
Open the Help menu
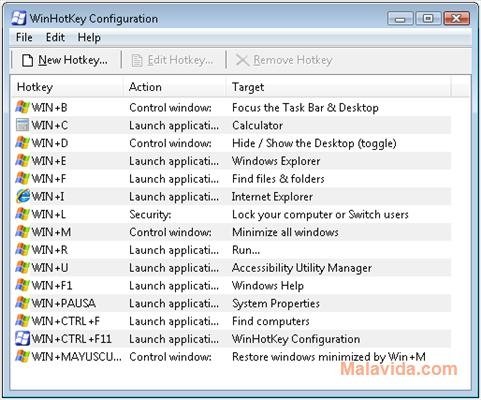coord(89,37)
